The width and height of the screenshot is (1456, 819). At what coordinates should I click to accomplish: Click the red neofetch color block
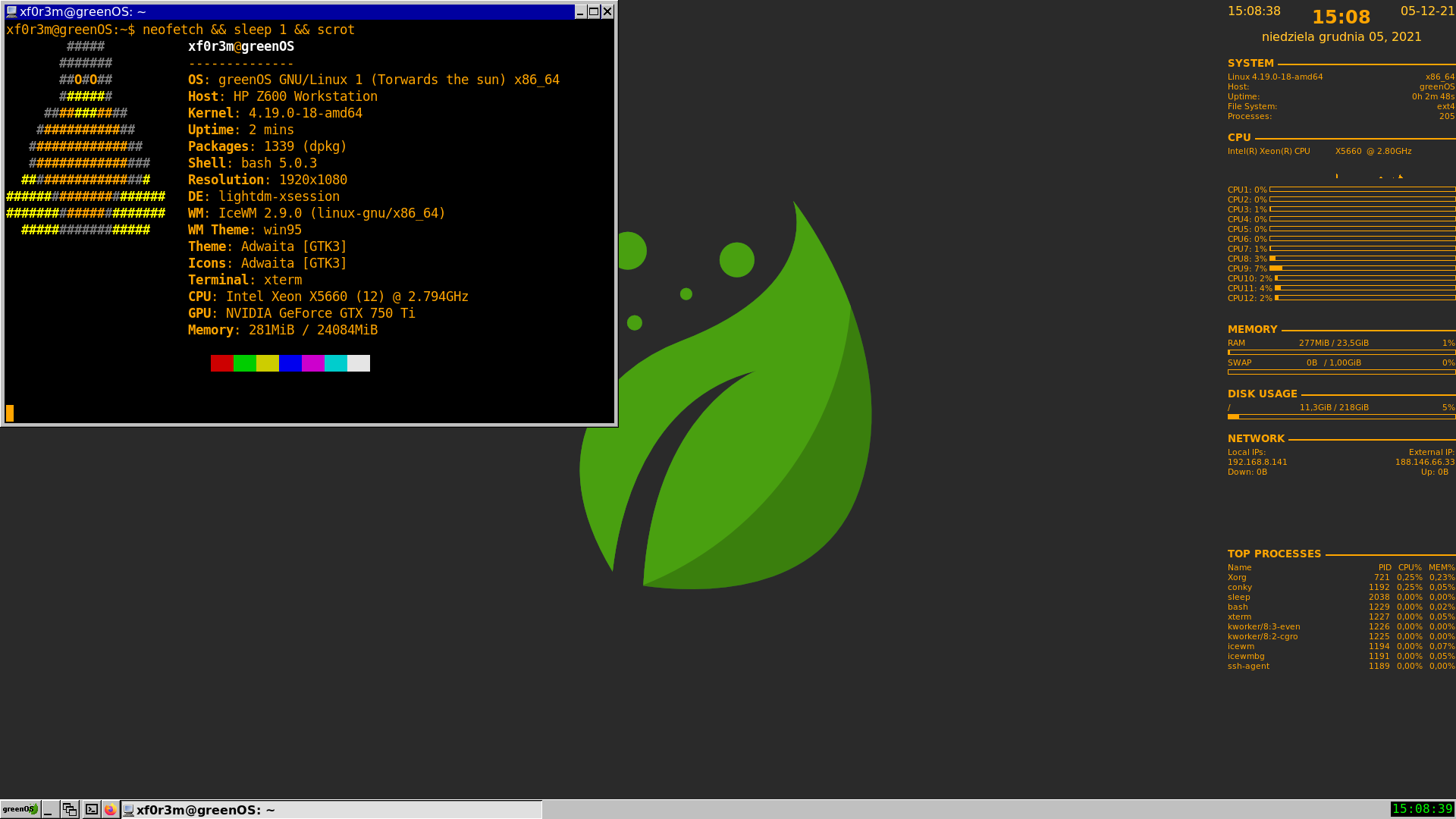(221, 363)
